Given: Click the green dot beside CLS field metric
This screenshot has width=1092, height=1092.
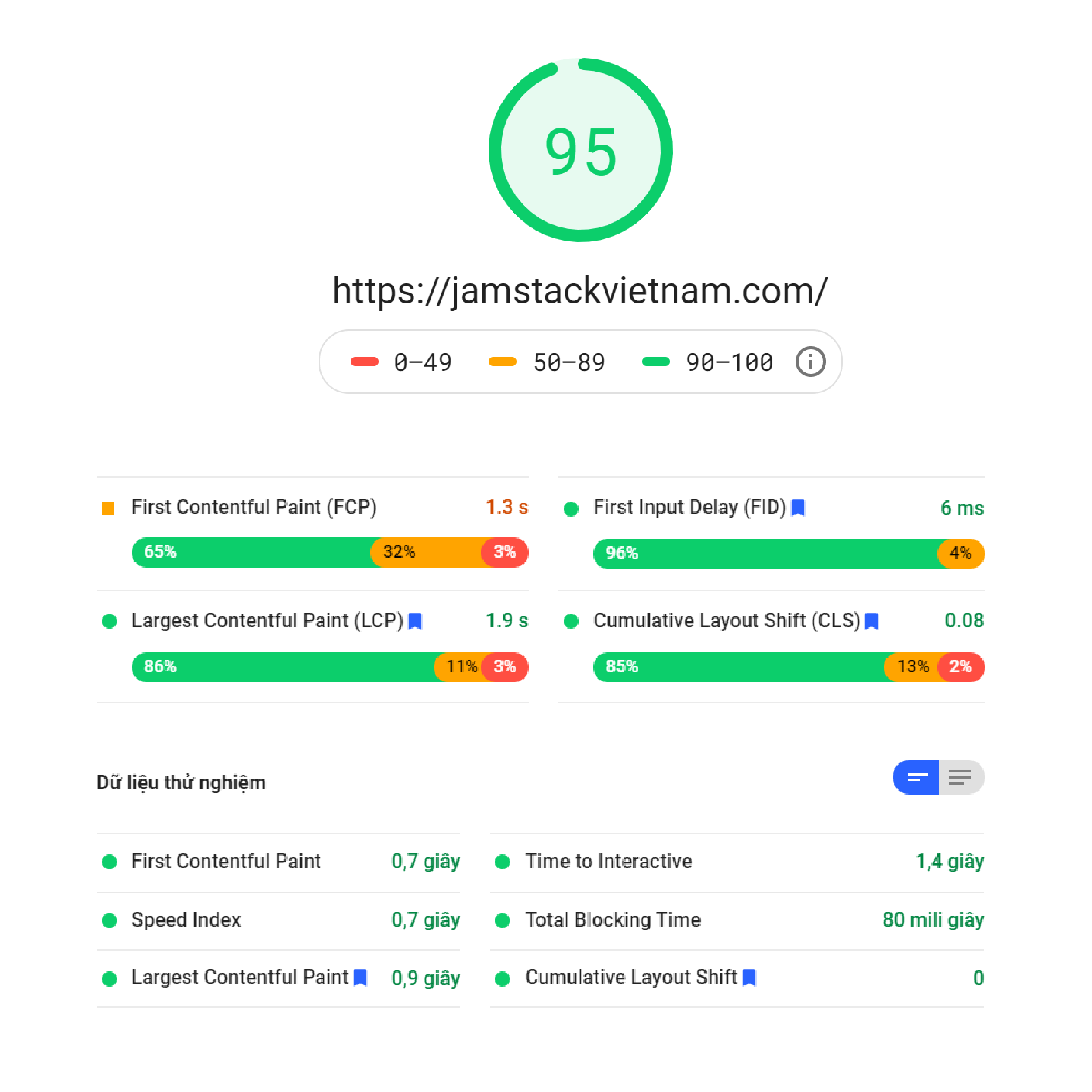Looking at the screenshot, I should tap(572, 622).
